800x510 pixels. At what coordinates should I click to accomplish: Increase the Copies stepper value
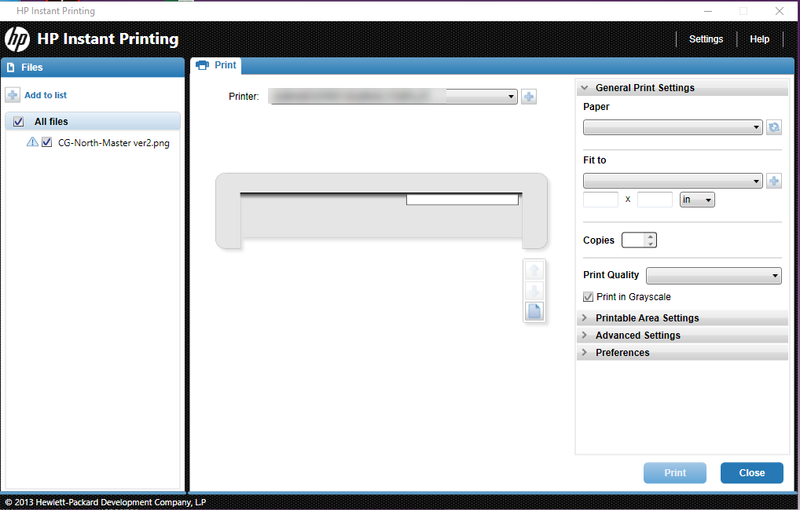(650, 237)
